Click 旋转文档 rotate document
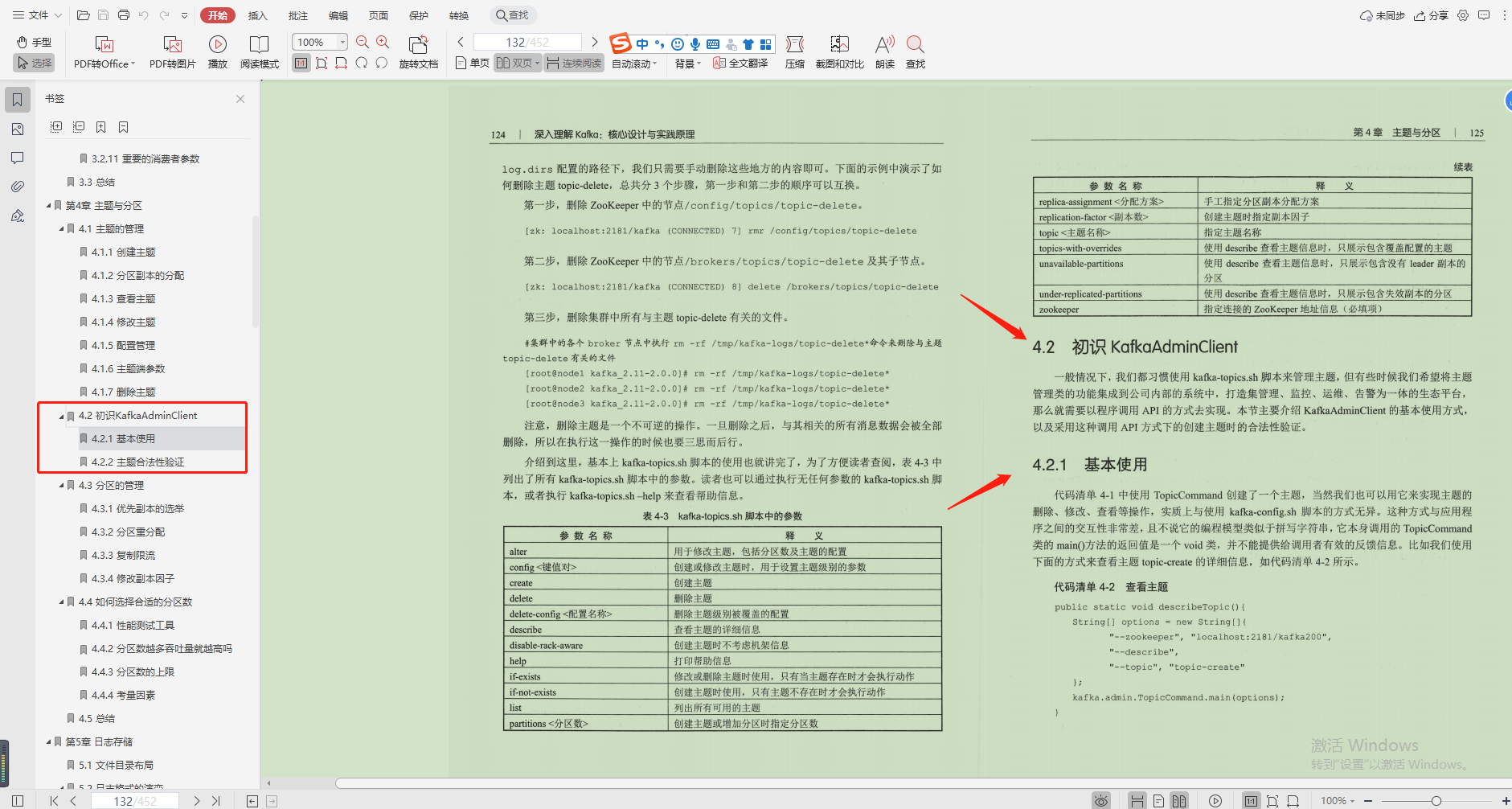The image size is (1512, 809). click(x=418, y=52)
